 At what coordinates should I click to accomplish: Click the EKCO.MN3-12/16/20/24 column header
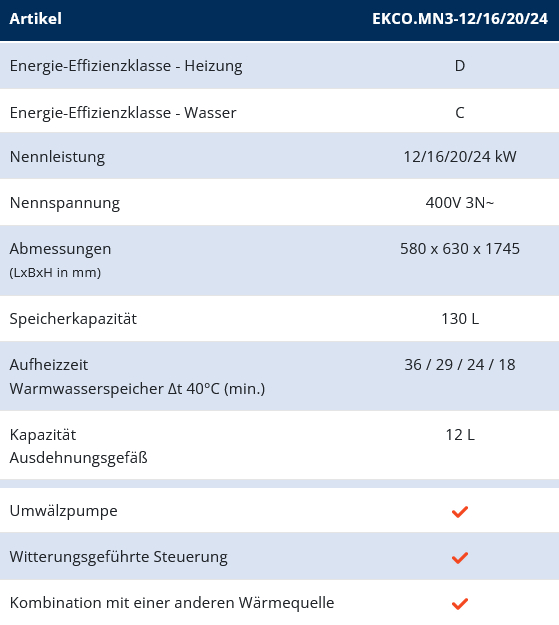pos(460,19)
